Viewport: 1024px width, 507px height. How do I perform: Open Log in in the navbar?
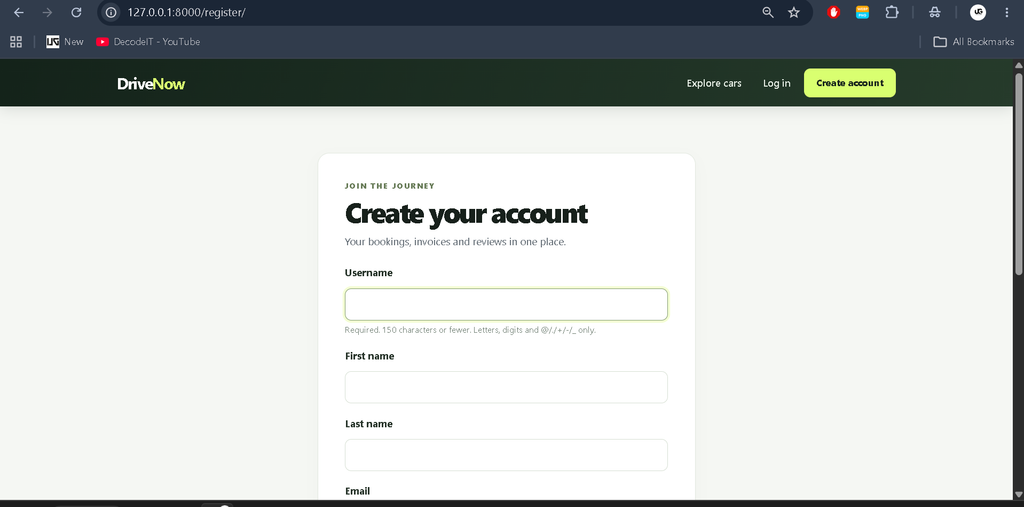pyautogui.click(x=776, y=83)
